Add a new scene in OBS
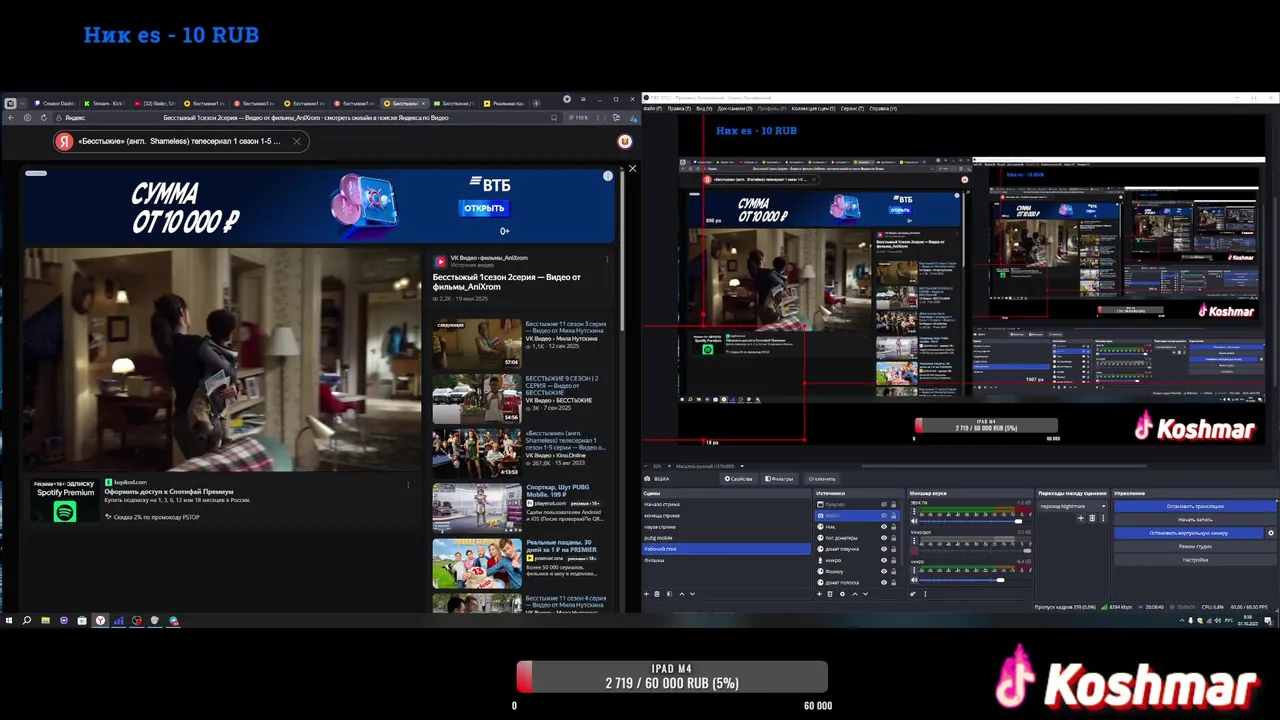The image size is (1280, 720). click(646, 594)
